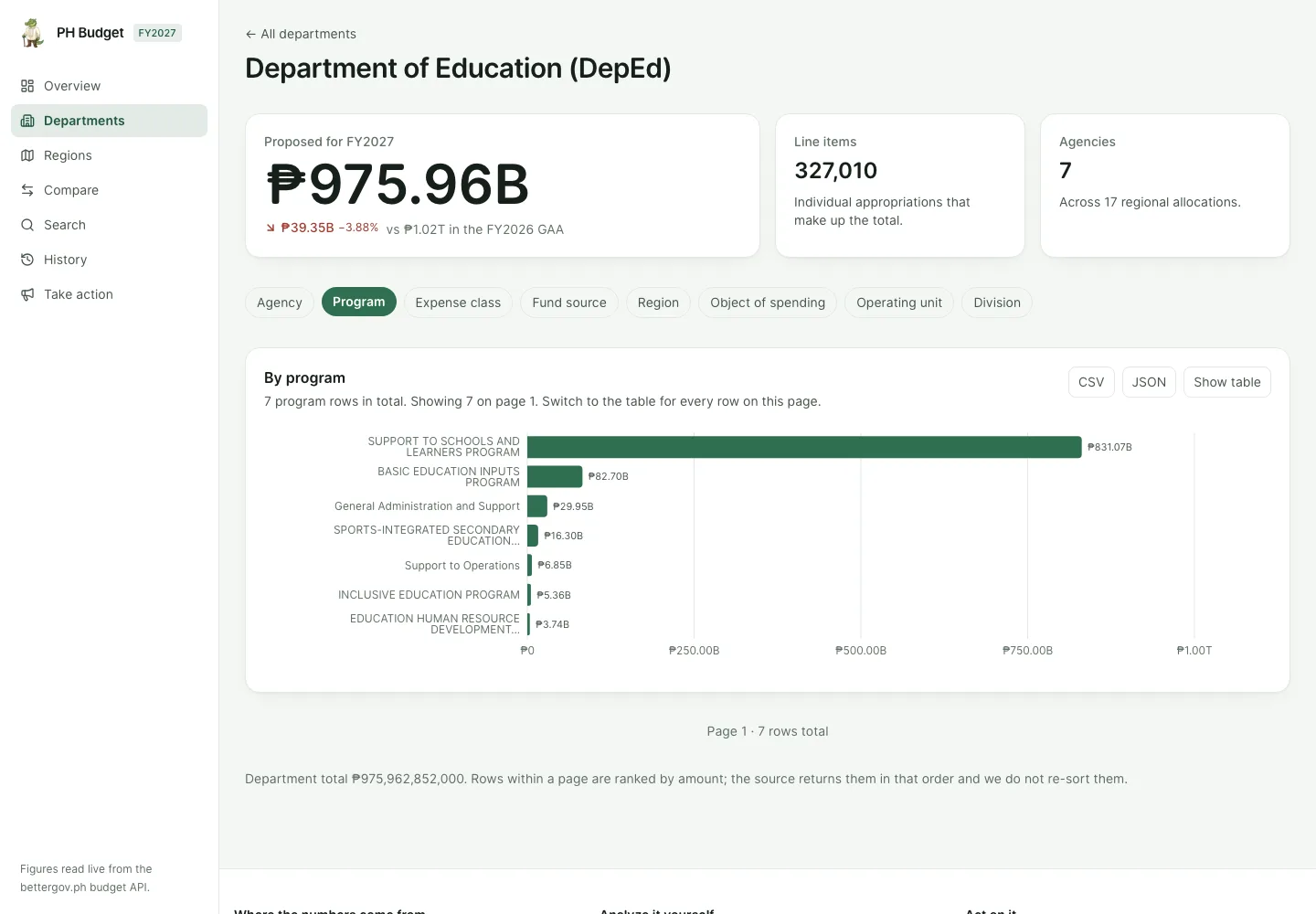The width and height of the screenshot is (1316, 914).
Task: Click the -3.88% change value
Action: [358, 228]
